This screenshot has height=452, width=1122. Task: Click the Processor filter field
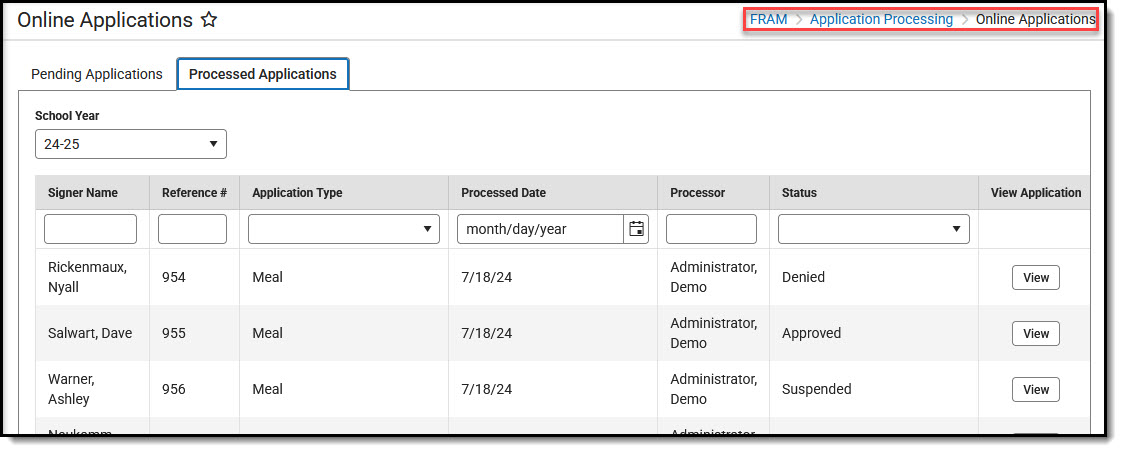711,229
